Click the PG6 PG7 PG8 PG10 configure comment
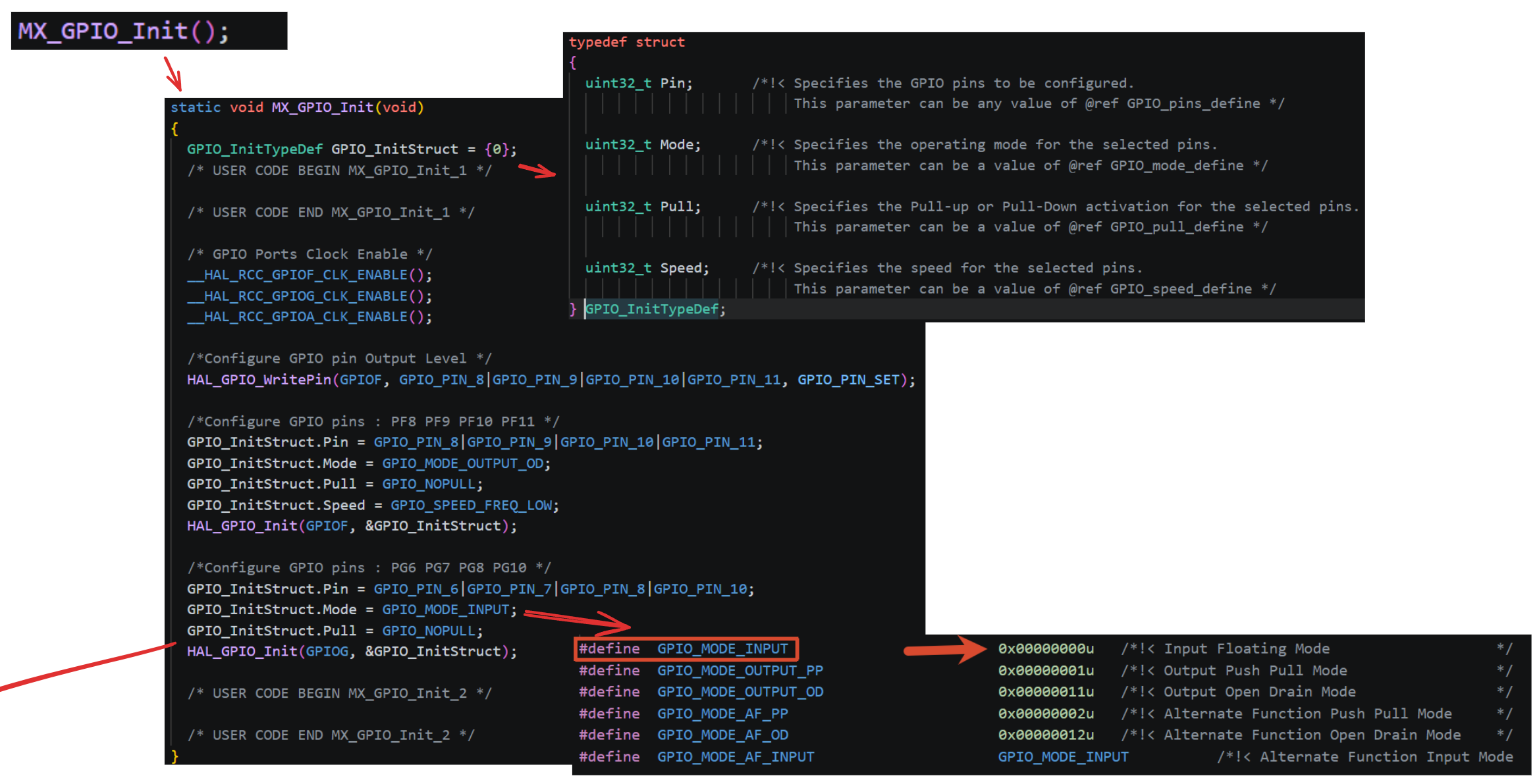 tap(369, 567)
